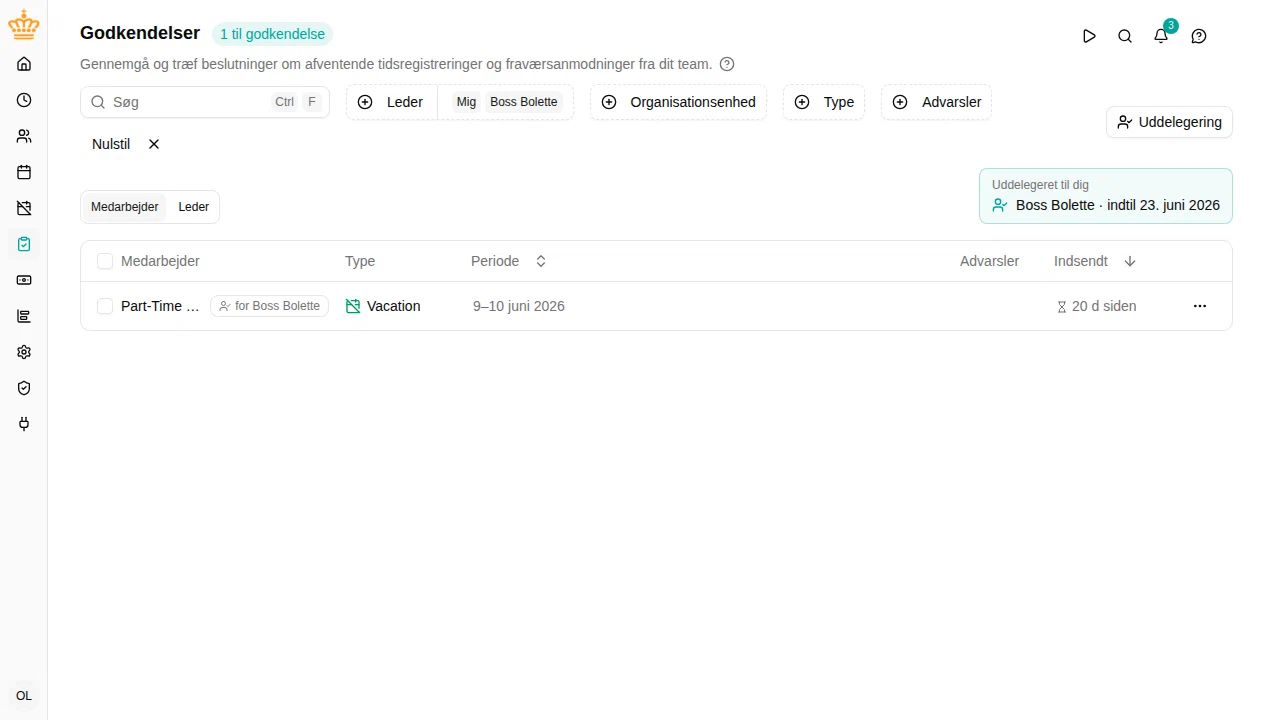Click the '1 til godkendelse' badge
Screen dimensions: 1280x720
click(272, 34)
